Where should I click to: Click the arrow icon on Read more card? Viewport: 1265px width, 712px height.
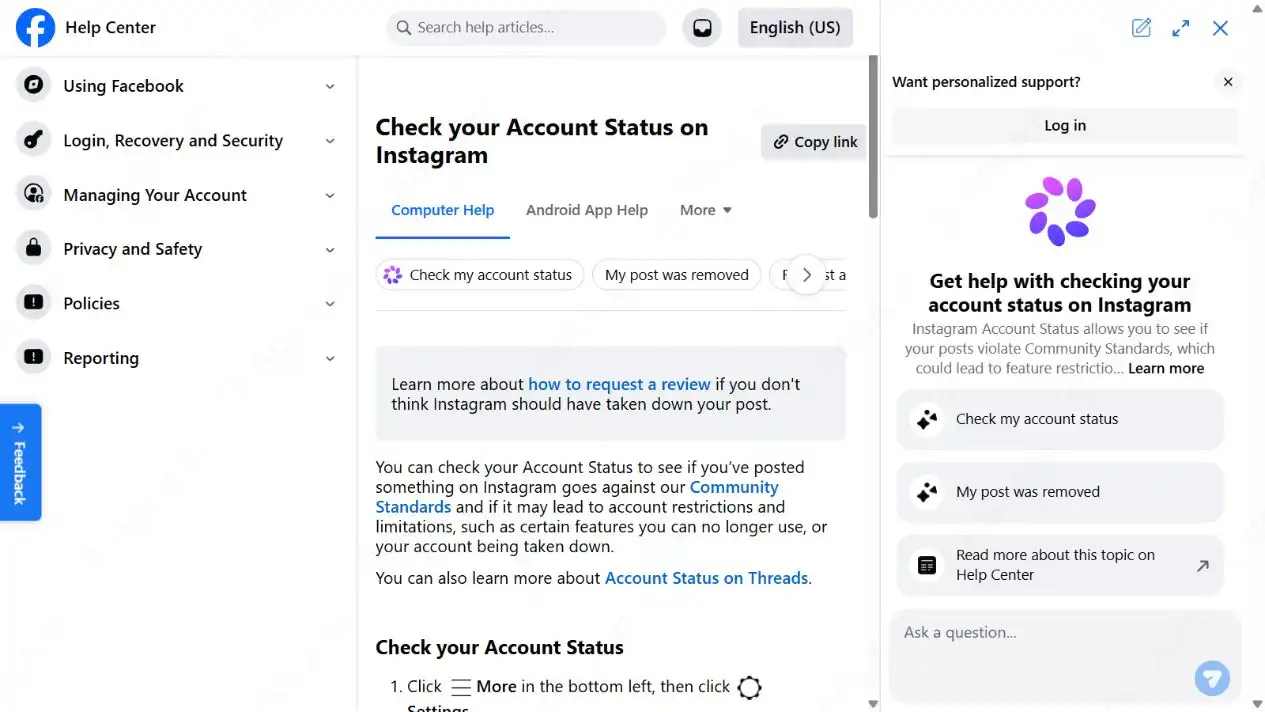click(x=1202, y=565)
